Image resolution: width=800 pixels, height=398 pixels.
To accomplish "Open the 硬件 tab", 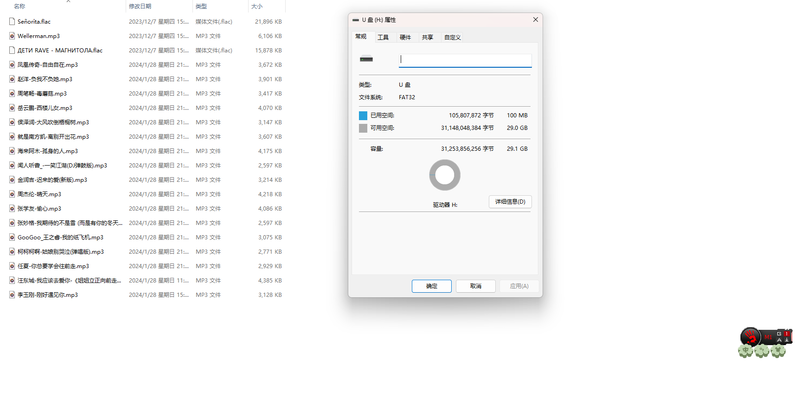I will [x=405, y=37].
